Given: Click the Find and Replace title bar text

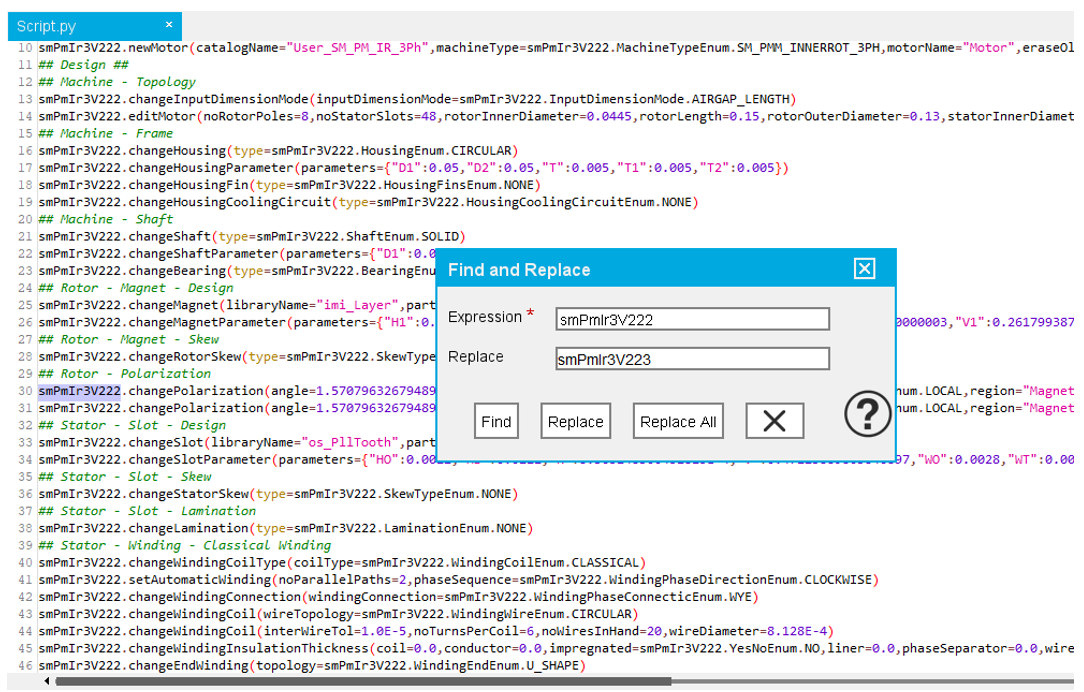Looking at the screenshot, I should coord(519,270).
